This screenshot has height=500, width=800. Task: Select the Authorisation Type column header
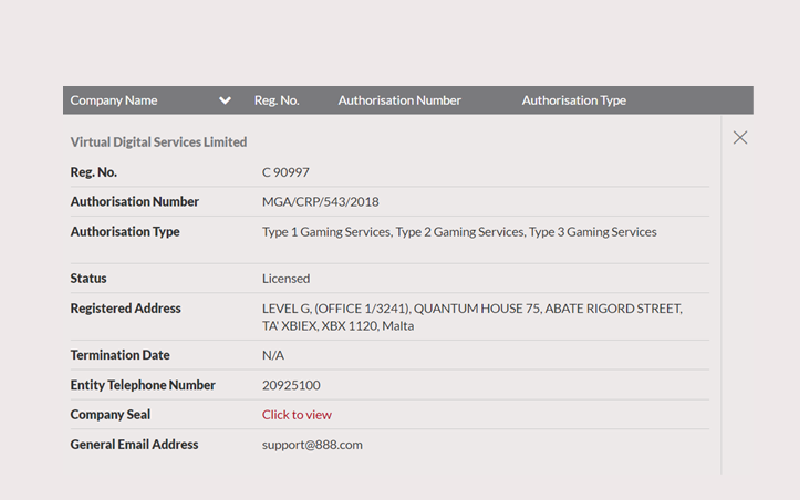(x=574, y=101)
